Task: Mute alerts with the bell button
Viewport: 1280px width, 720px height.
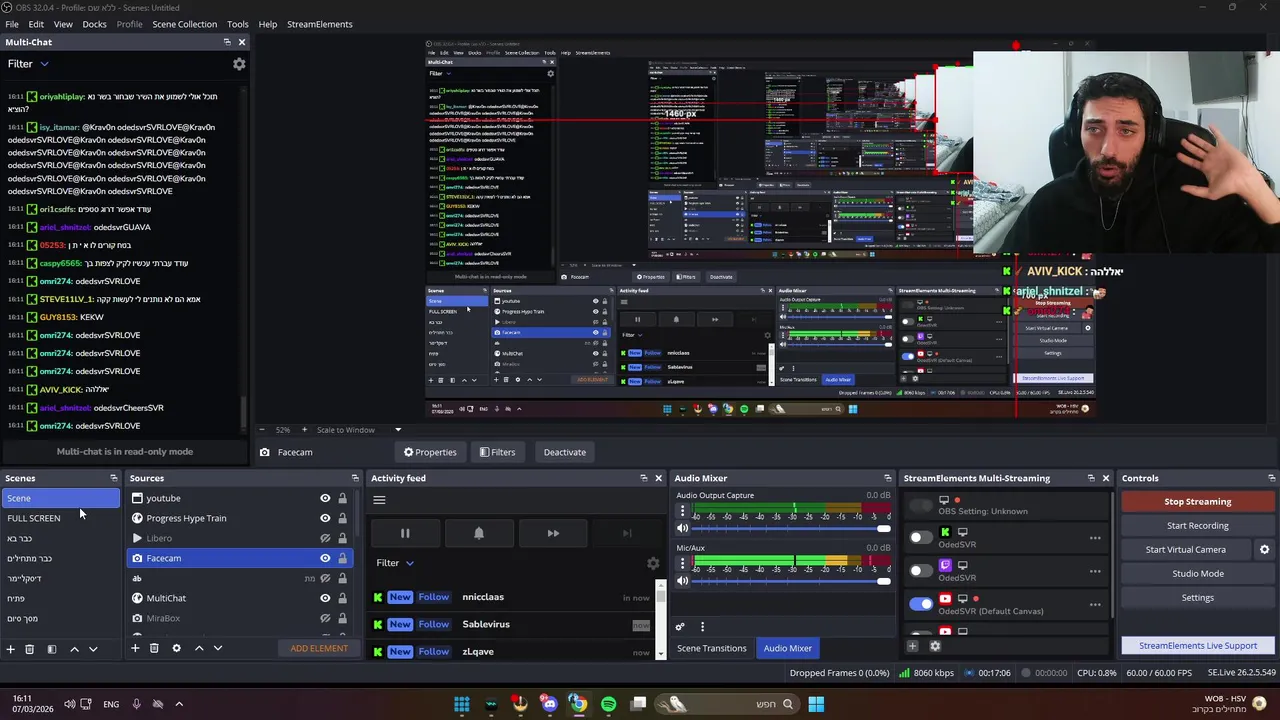Action: (x=479, y=533)
